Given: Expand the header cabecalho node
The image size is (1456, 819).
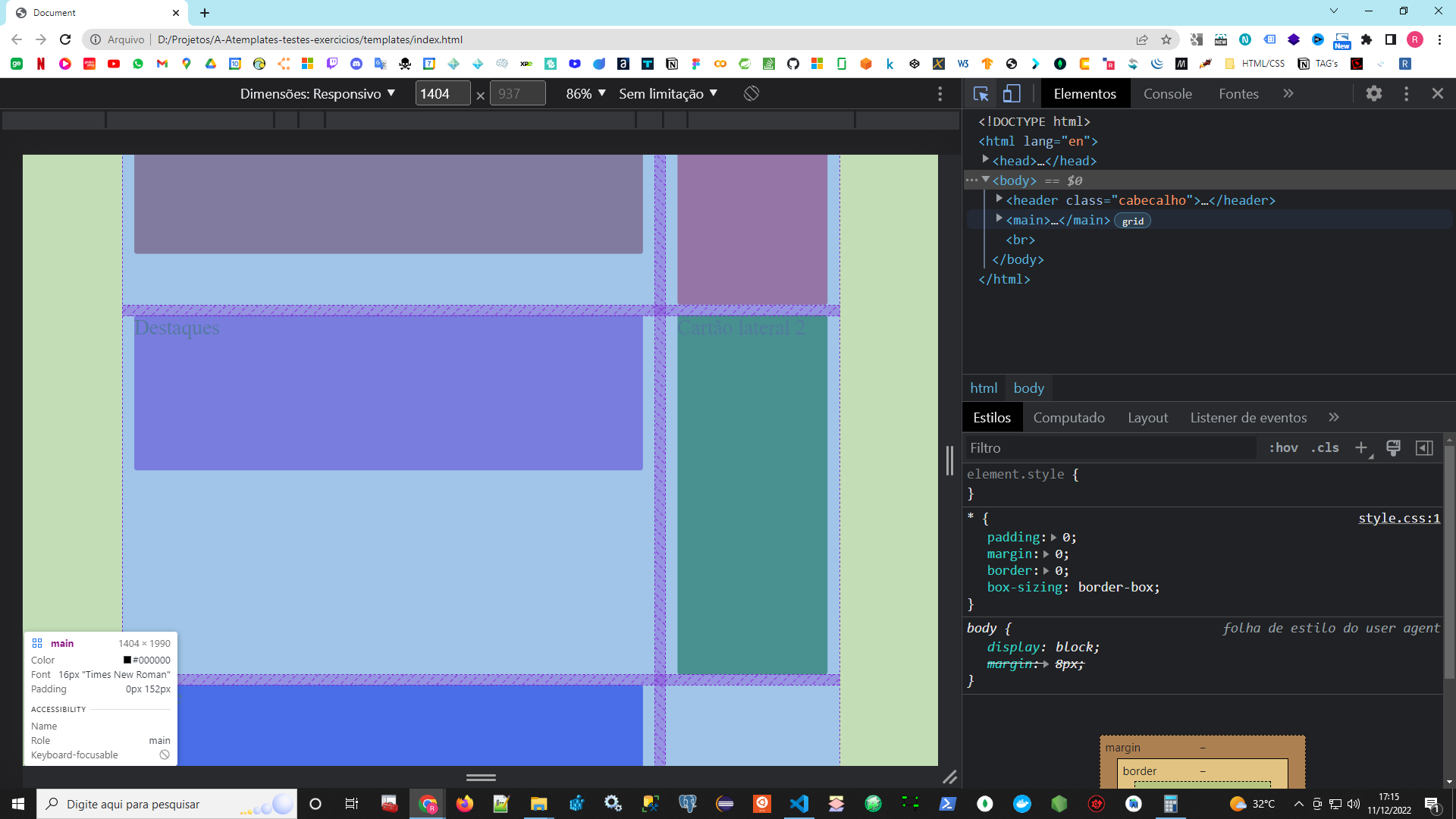Looking at the screenshot, I should [999, 199].
